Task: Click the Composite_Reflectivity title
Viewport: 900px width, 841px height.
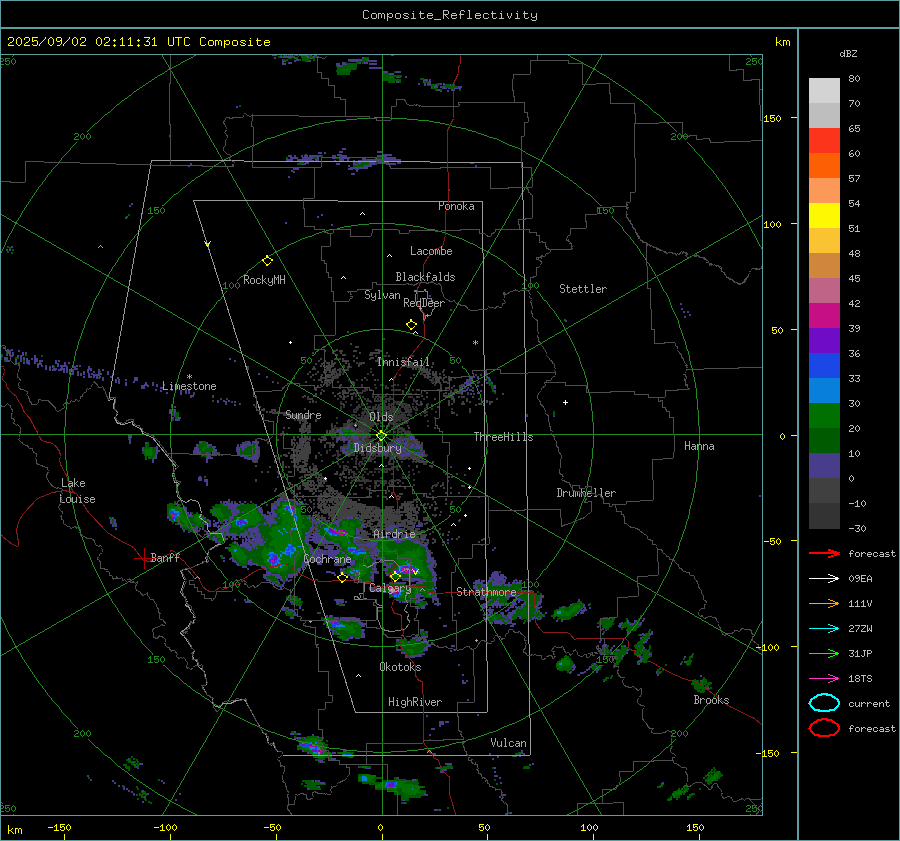Action: click(x=450, y=15)
